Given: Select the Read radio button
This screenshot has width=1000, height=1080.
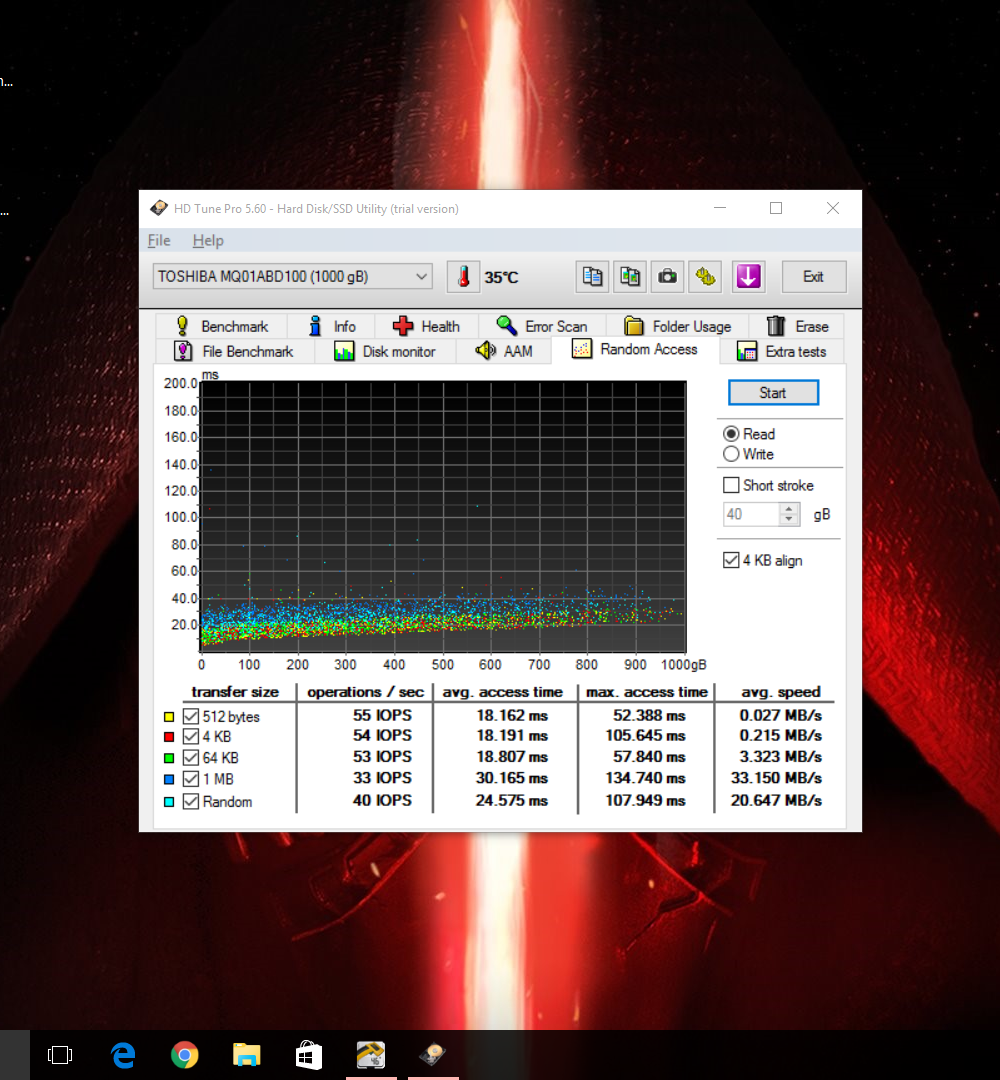Looking at the screenshot, I should 731,434.
